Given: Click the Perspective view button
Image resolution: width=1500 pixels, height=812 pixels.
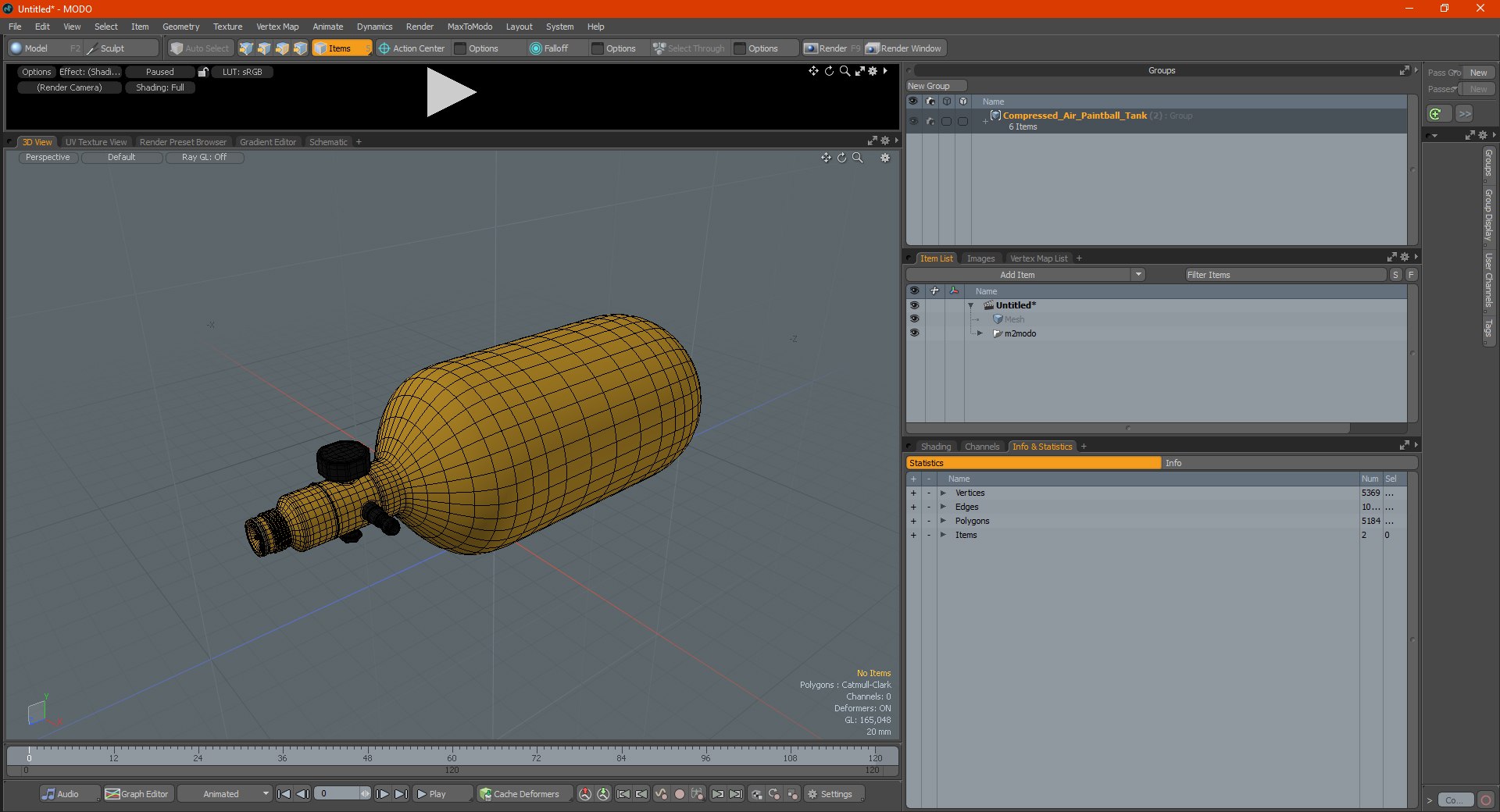Looking at the screenshot, I should pyautogui.click(x=48, y=158).
